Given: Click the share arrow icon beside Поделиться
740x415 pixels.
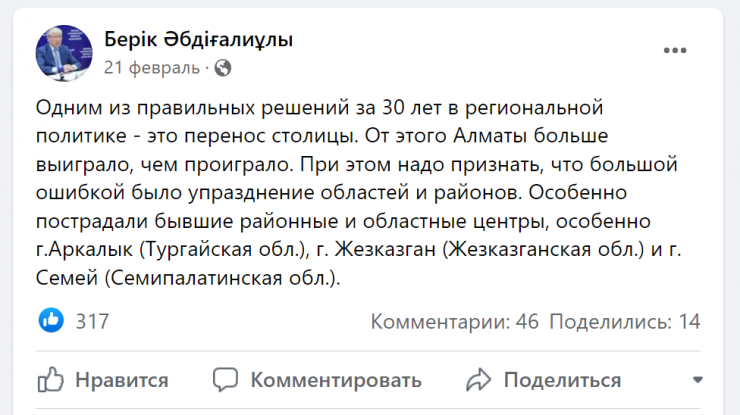Looking at the screenshot, I should (x=479, y=380).
